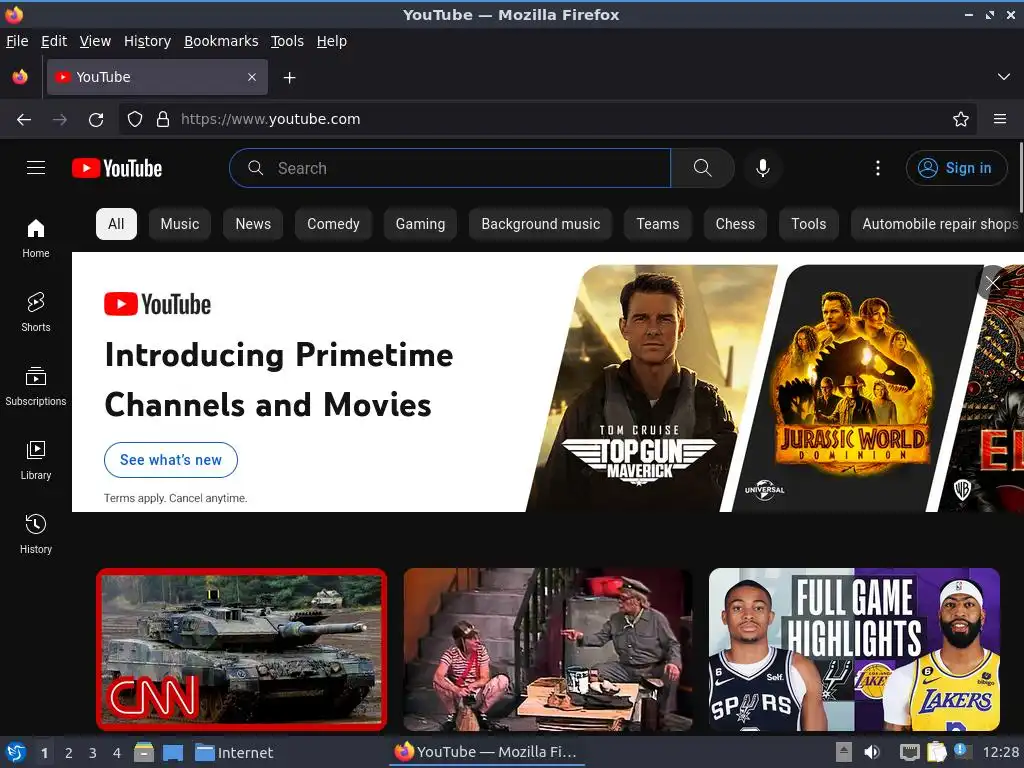
Task: Open Library in the sidebar
Action: (x=36, y=460)
